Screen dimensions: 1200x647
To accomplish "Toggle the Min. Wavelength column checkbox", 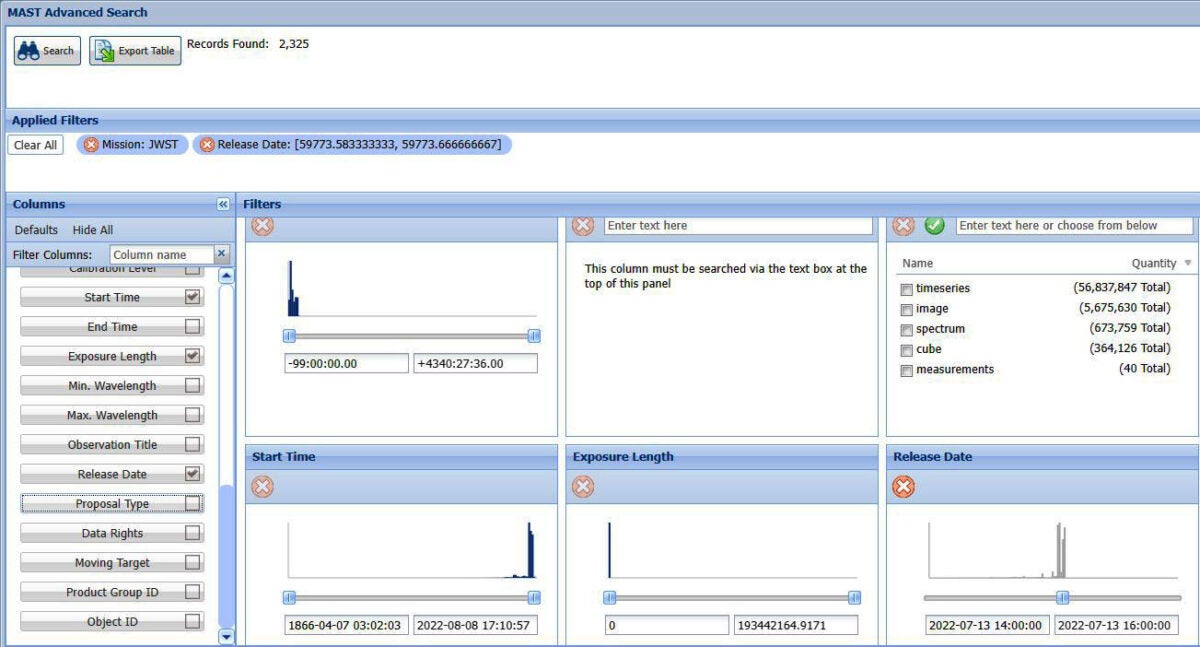I will point(193,386).
